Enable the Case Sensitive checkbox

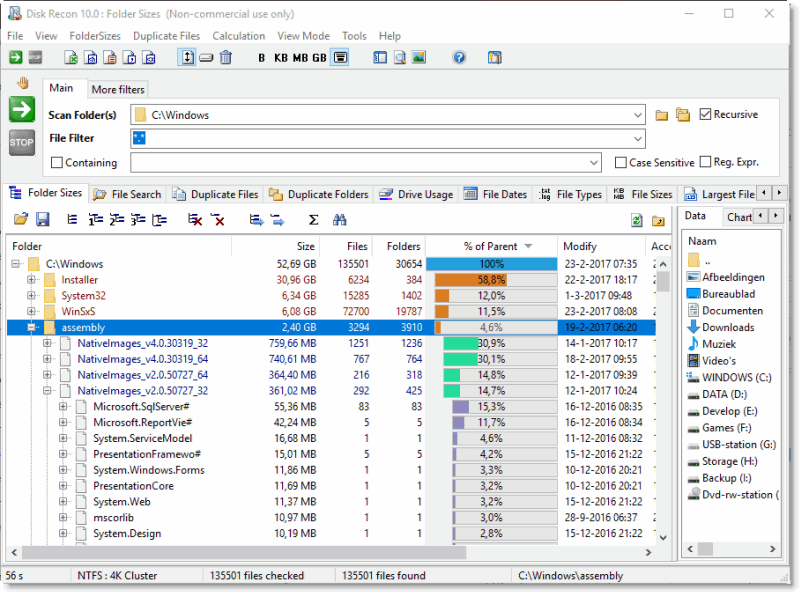(620, 162)
